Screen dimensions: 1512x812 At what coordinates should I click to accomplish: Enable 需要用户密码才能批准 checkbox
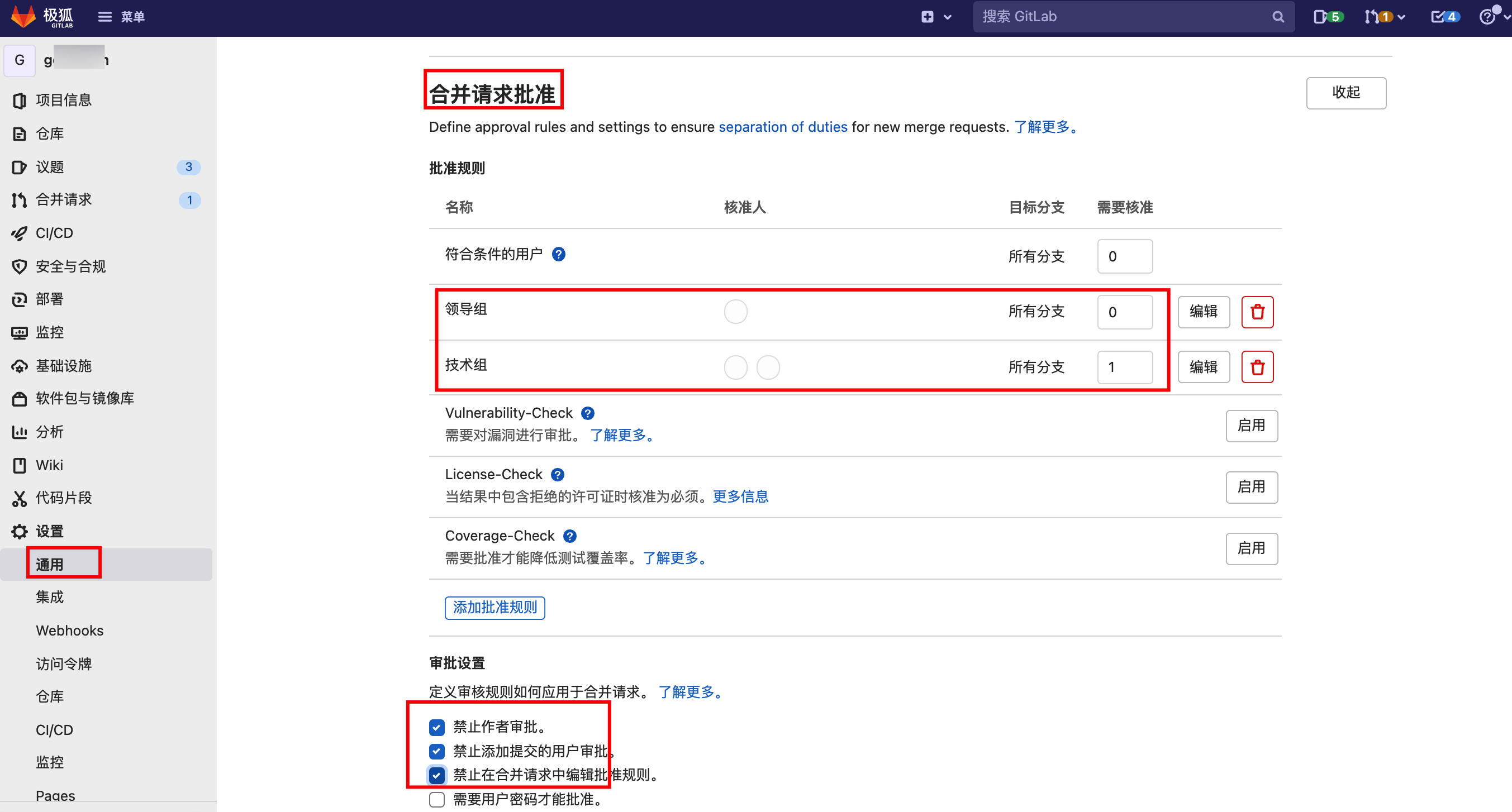click(x=436, y=799)
